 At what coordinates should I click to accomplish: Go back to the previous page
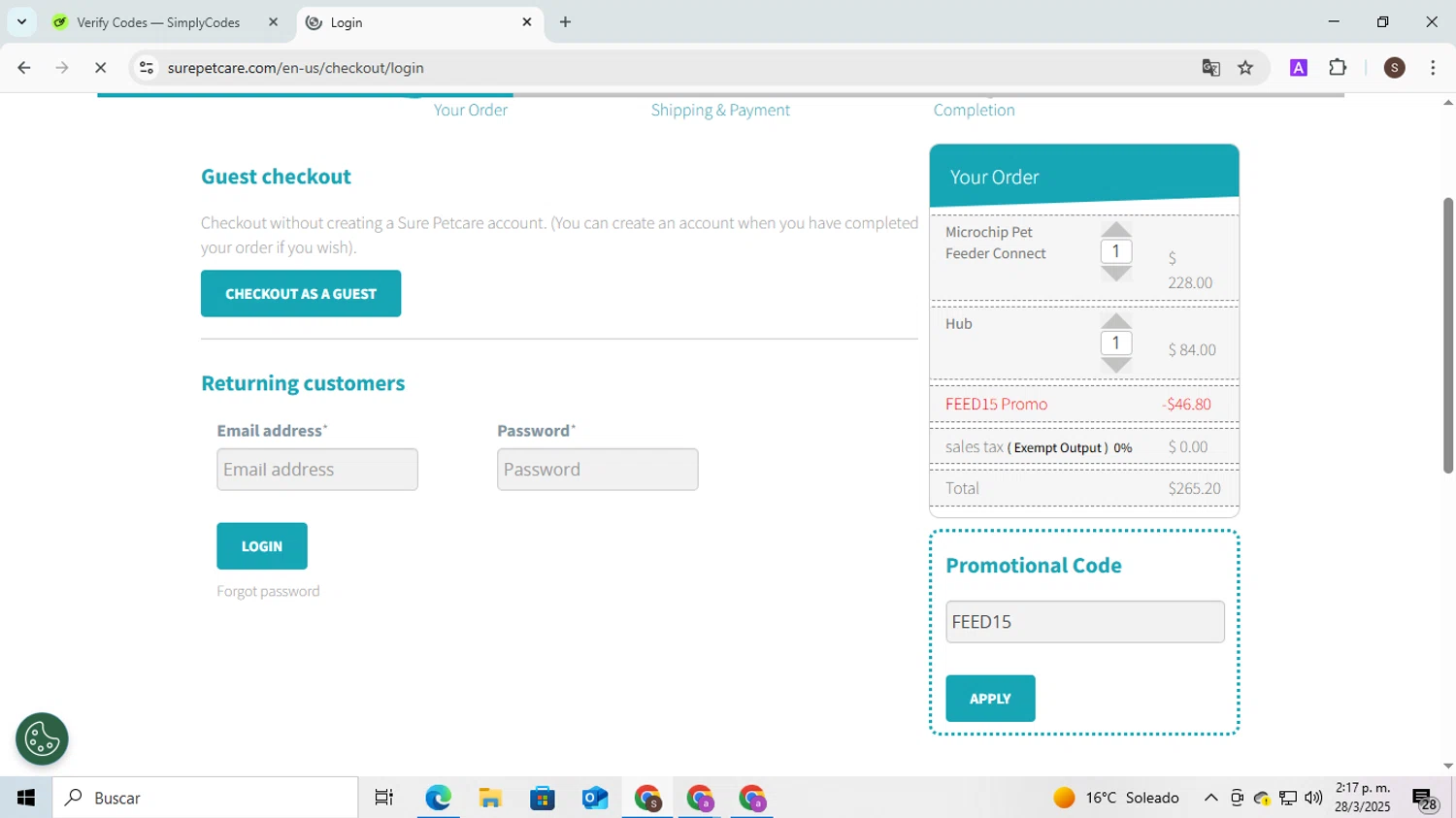pyautogui.click(x=24, y=68)
